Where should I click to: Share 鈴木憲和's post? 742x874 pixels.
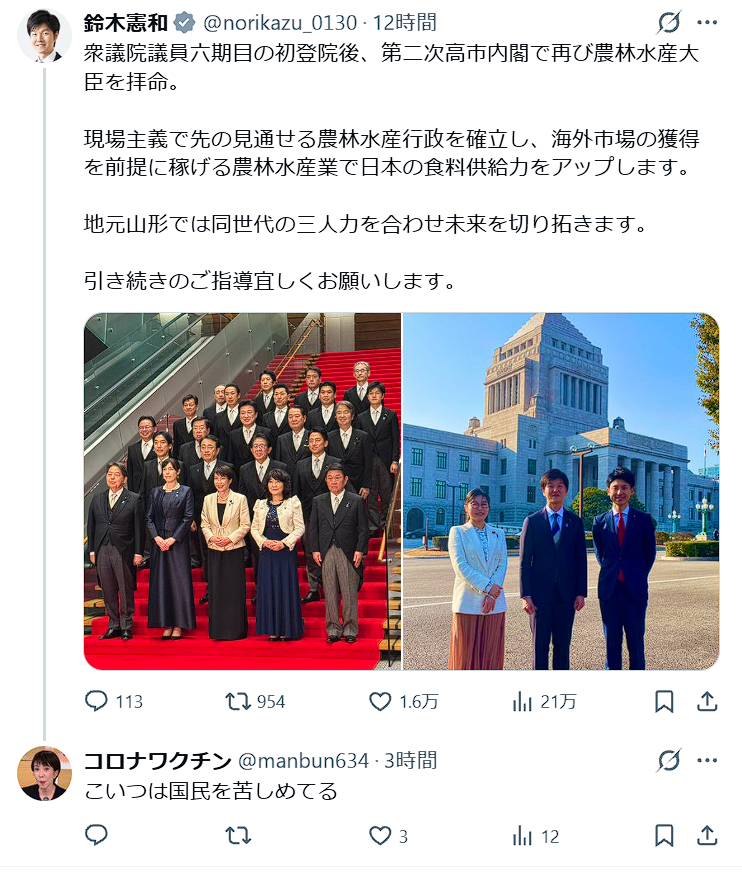tap(707, 701)
